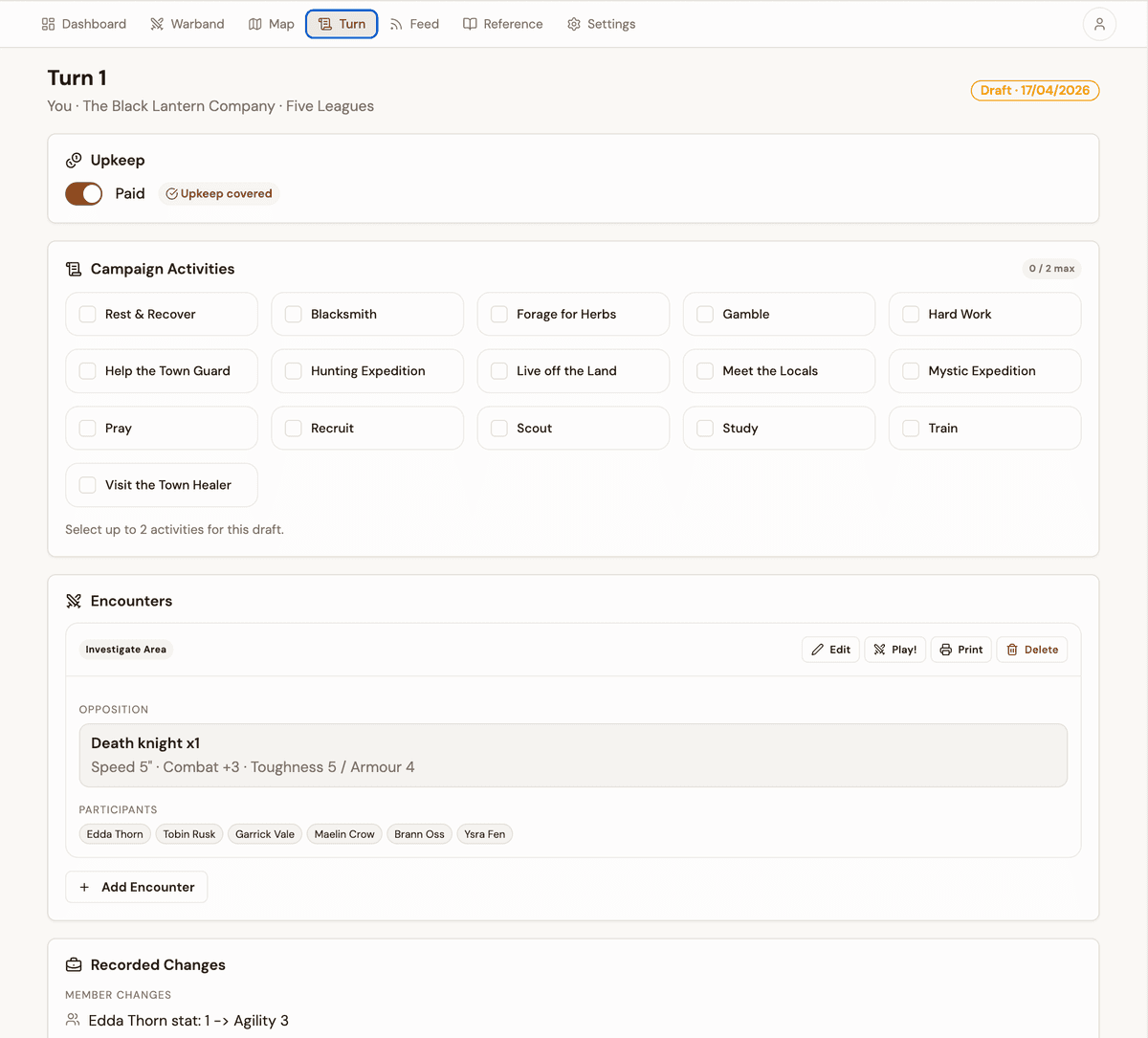
Task: Select the Turn tab
Action: (342, 24)
